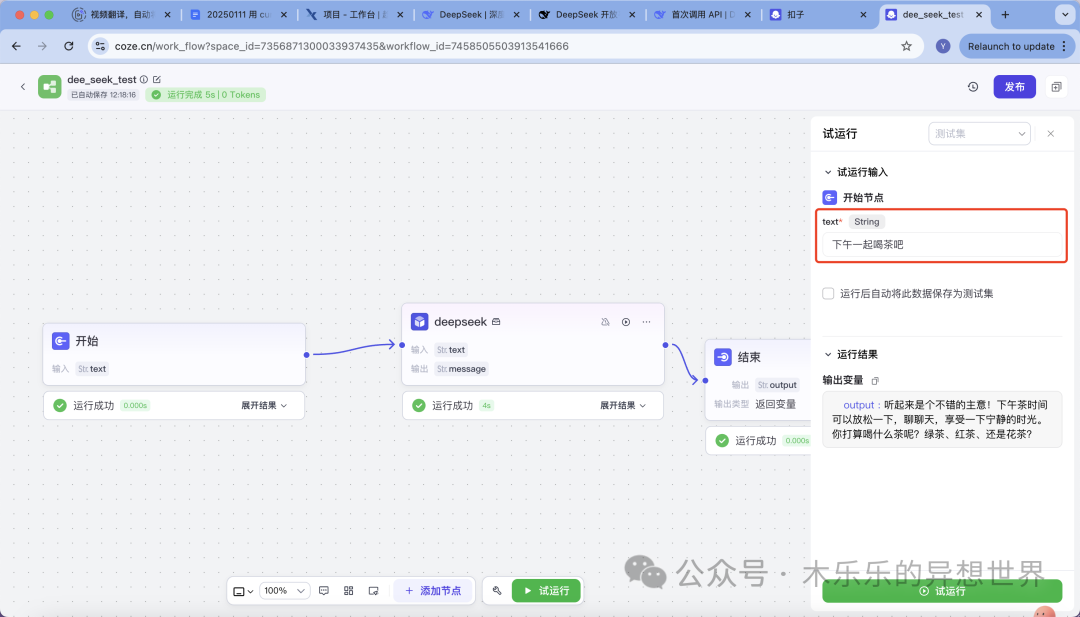This screenshot has height=617, width=1080.
Task: Open the run history clock icon
Action: (973, 87)
